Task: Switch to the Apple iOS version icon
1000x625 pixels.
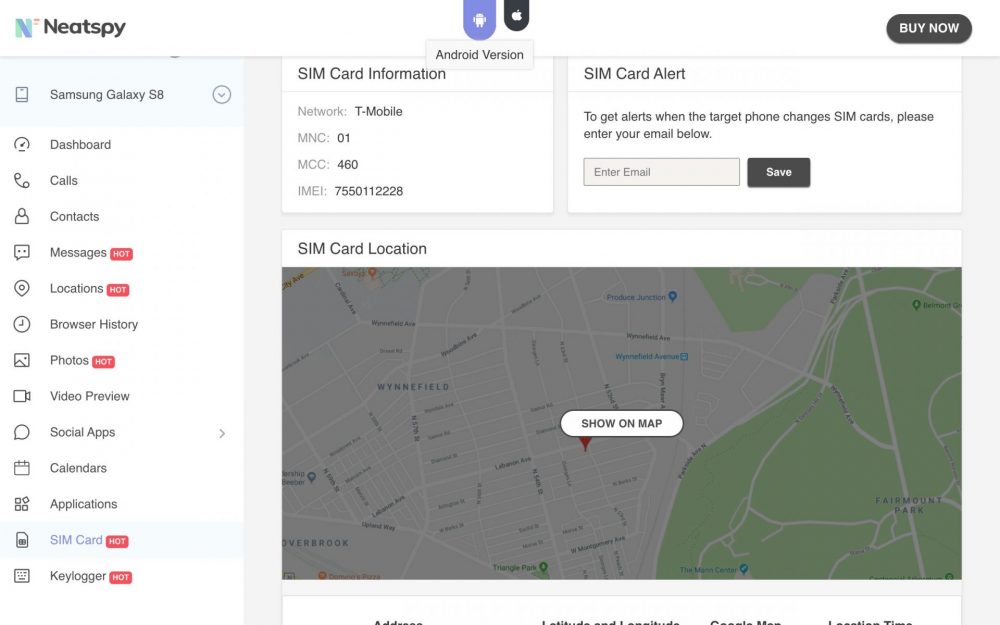Action: [517, 15]
